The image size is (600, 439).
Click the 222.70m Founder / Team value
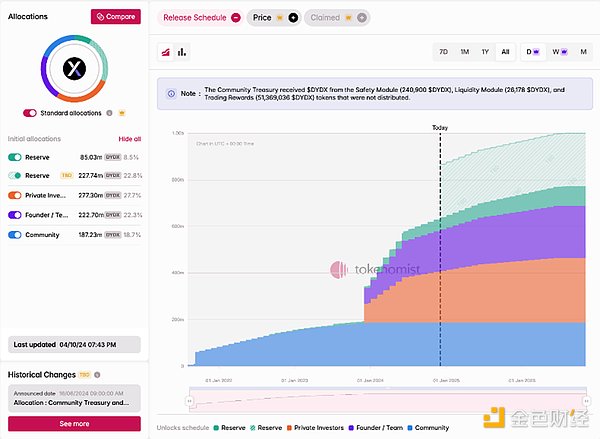tap(91, 215)
